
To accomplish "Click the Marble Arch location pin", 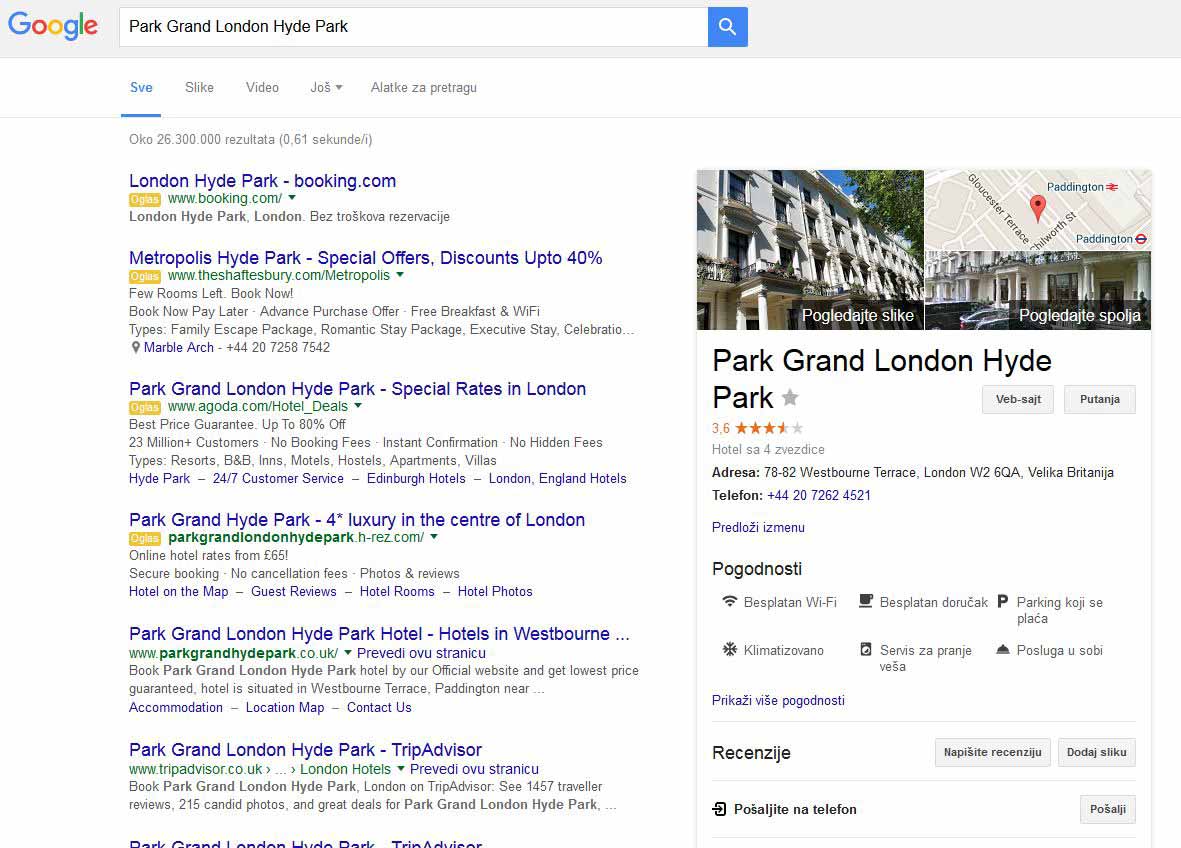I will [x=136, y=347].
